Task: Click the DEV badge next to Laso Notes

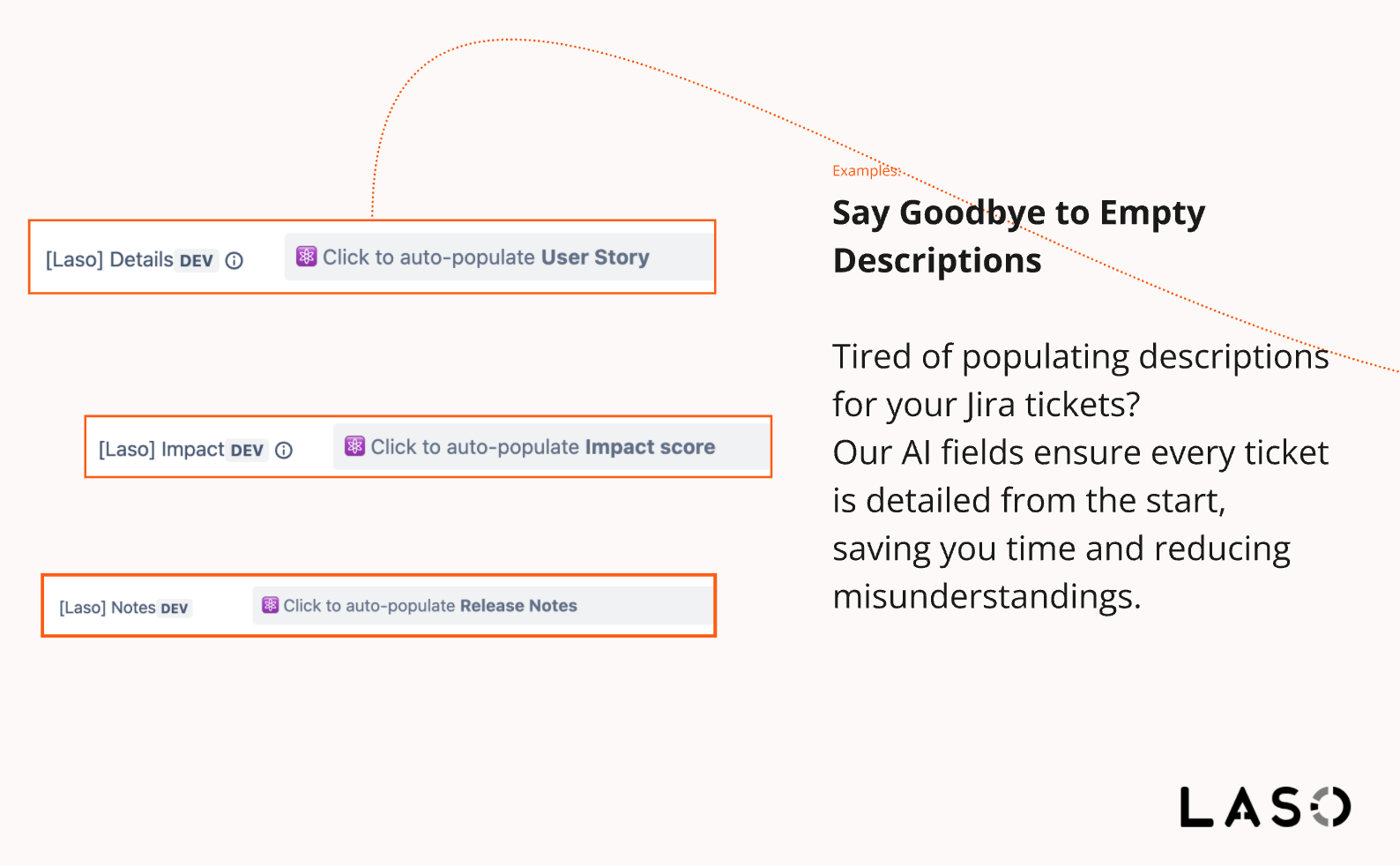Action: (175, 608)
